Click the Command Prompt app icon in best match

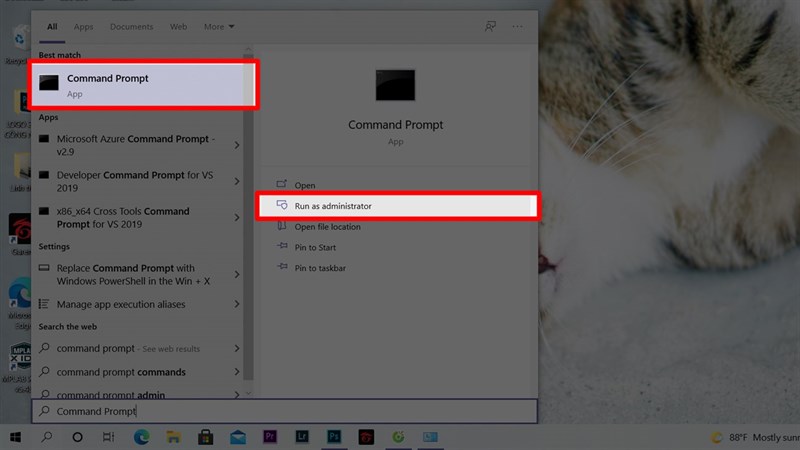(x=49, y=82)
